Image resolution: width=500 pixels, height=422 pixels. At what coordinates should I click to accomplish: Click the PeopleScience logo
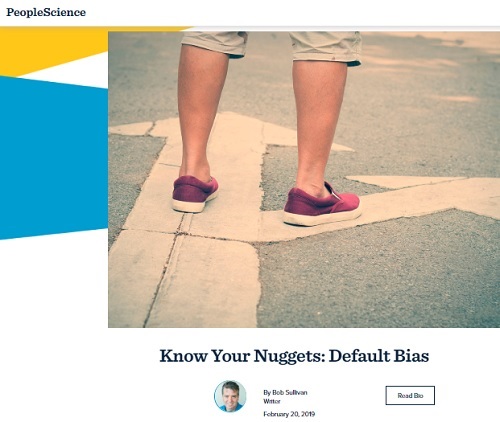[46, 12]
